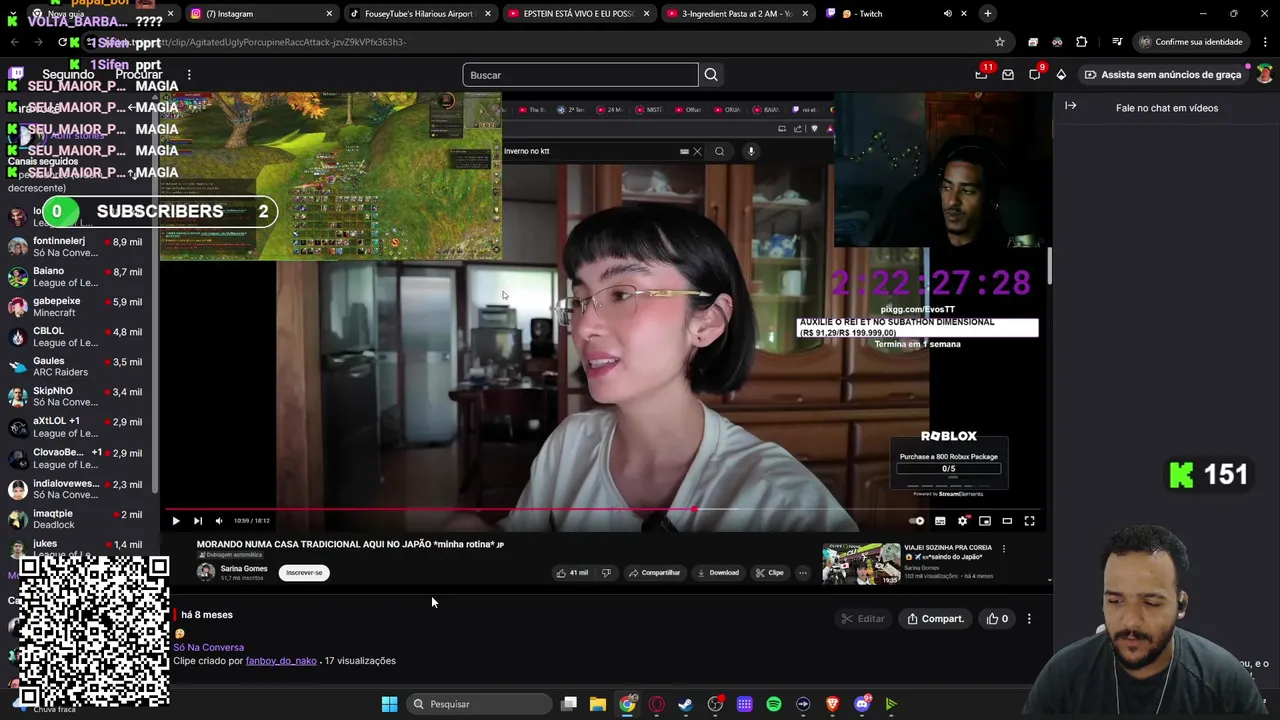Open the clip more options vertical dots
The height and width of the screenshot is (720, 1280).
[1029, 619]
